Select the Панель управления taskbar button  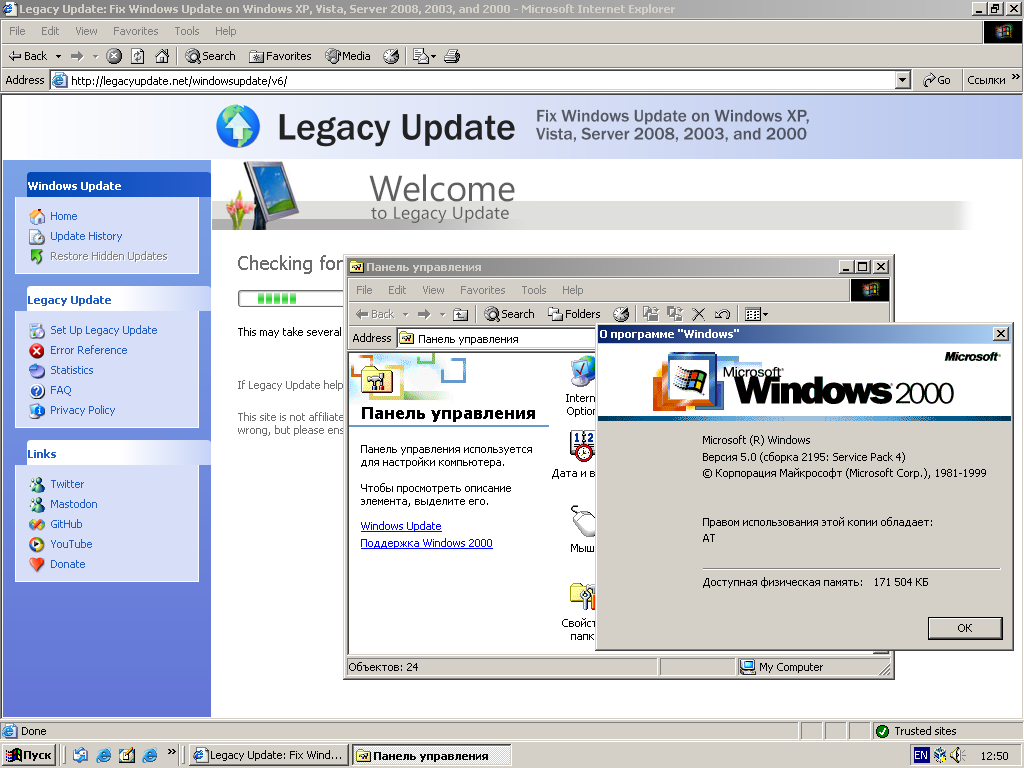(432, 755)
